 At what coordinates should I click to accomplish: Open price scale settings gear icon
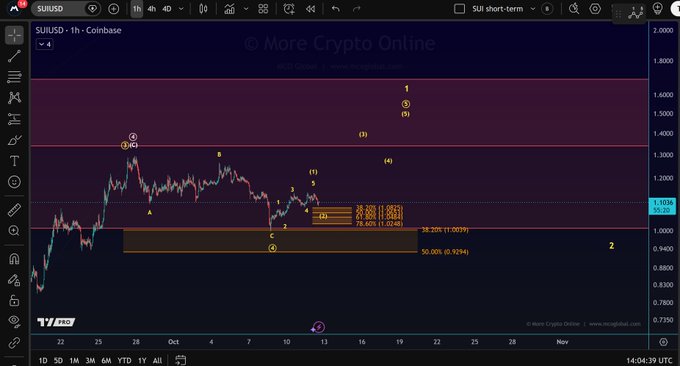pos(664,342)
